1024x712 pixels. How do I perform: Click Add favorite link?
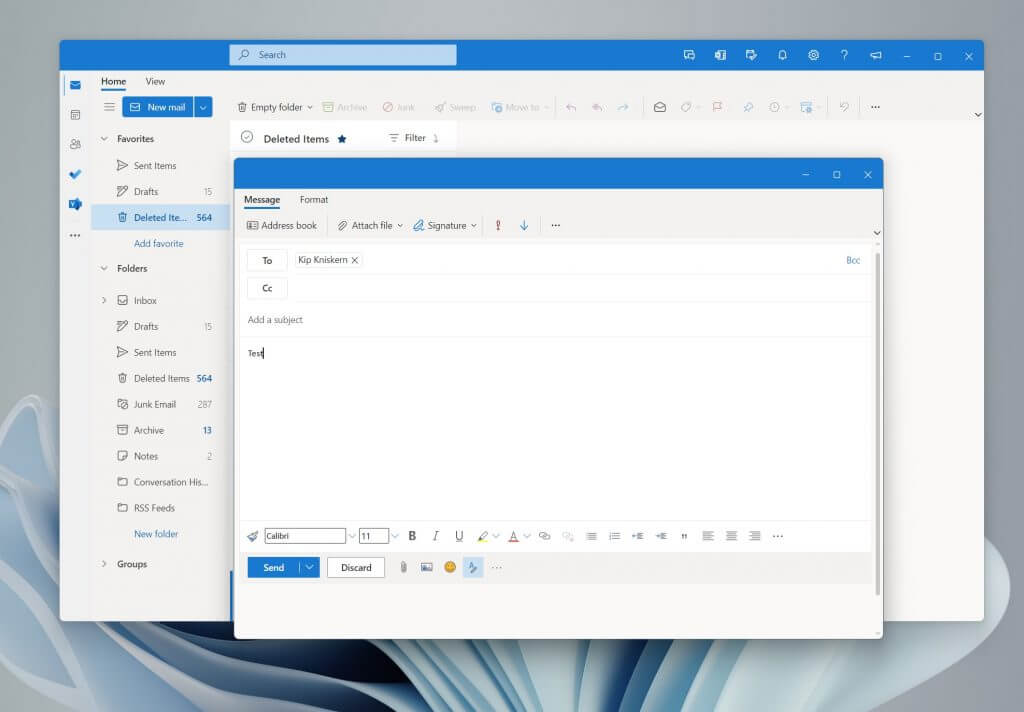click(x=159, y=244)
